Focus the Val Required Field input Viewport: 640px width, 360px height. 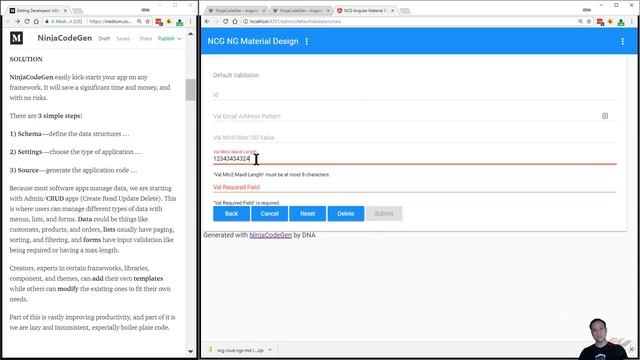tap(415, 187)
